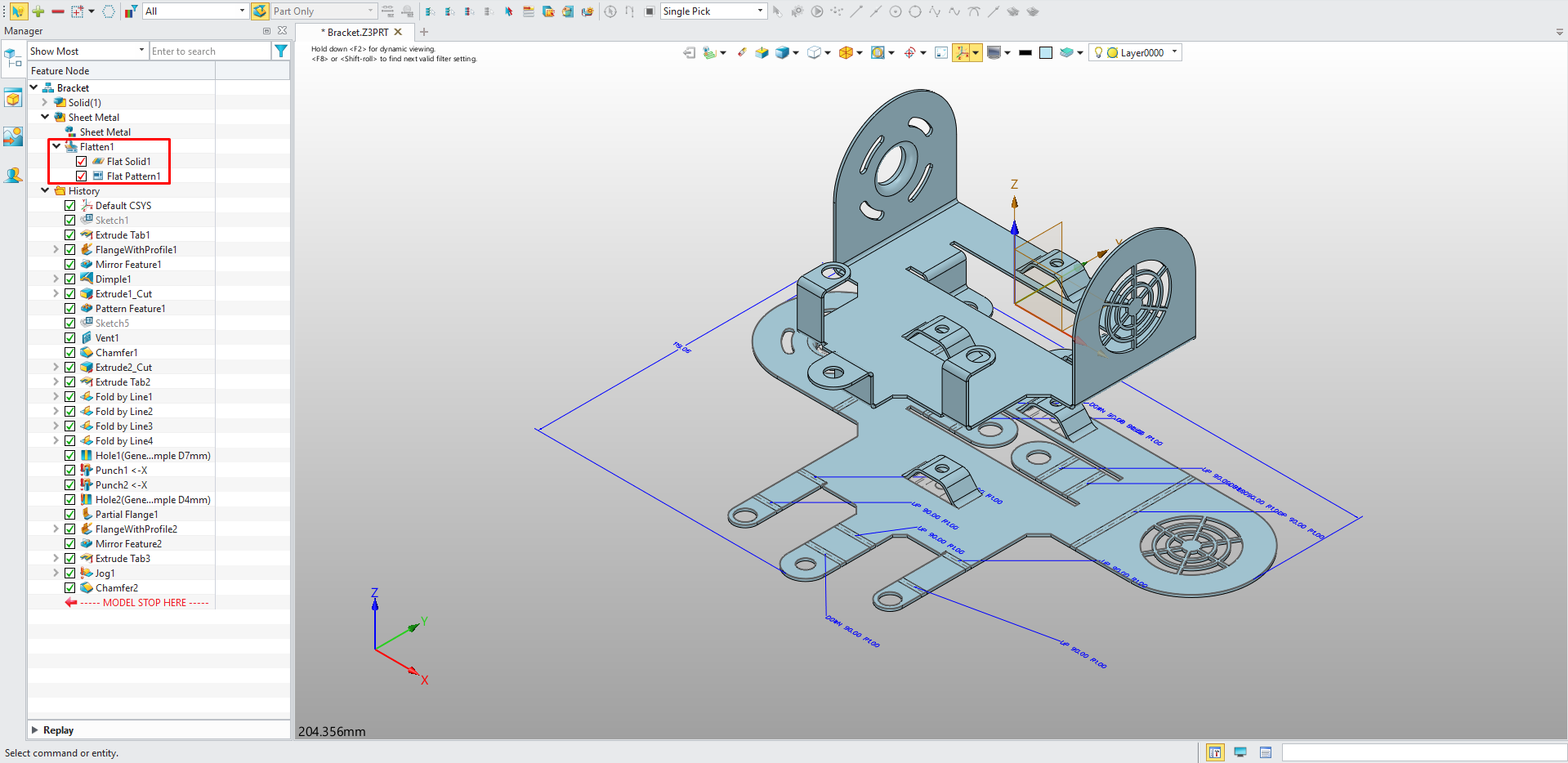The height and width of the screenshot is (763, 1568).
Task: Click the Enter to search field
Action: tap(210, 51)
